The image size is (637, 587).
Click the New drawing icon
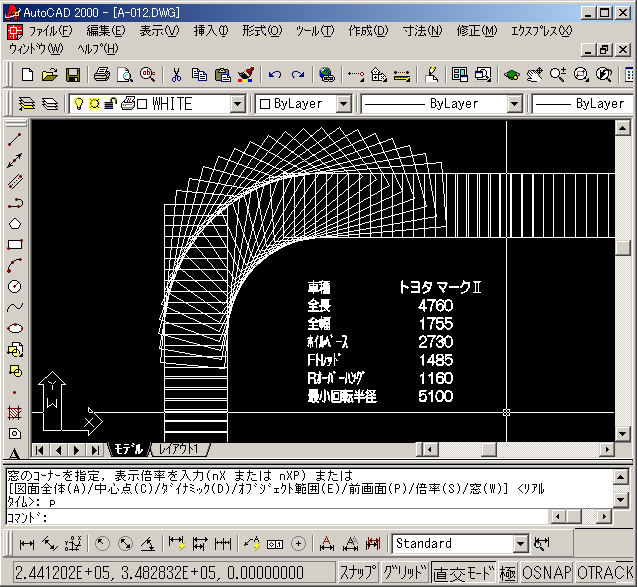27,75
